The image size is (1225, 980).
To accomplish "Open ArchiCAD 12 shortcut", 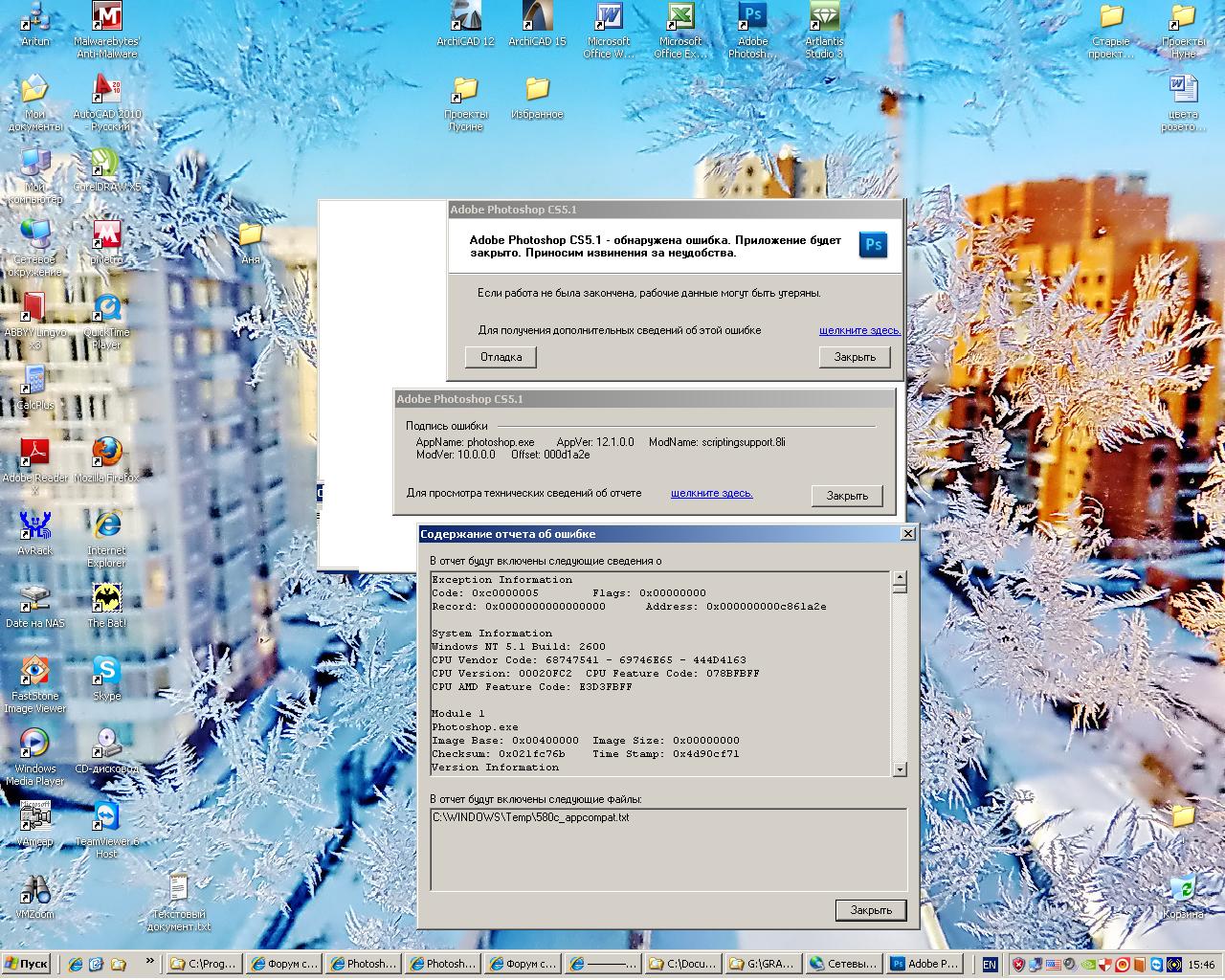I will pyautogui.click(x=465, y=25).
